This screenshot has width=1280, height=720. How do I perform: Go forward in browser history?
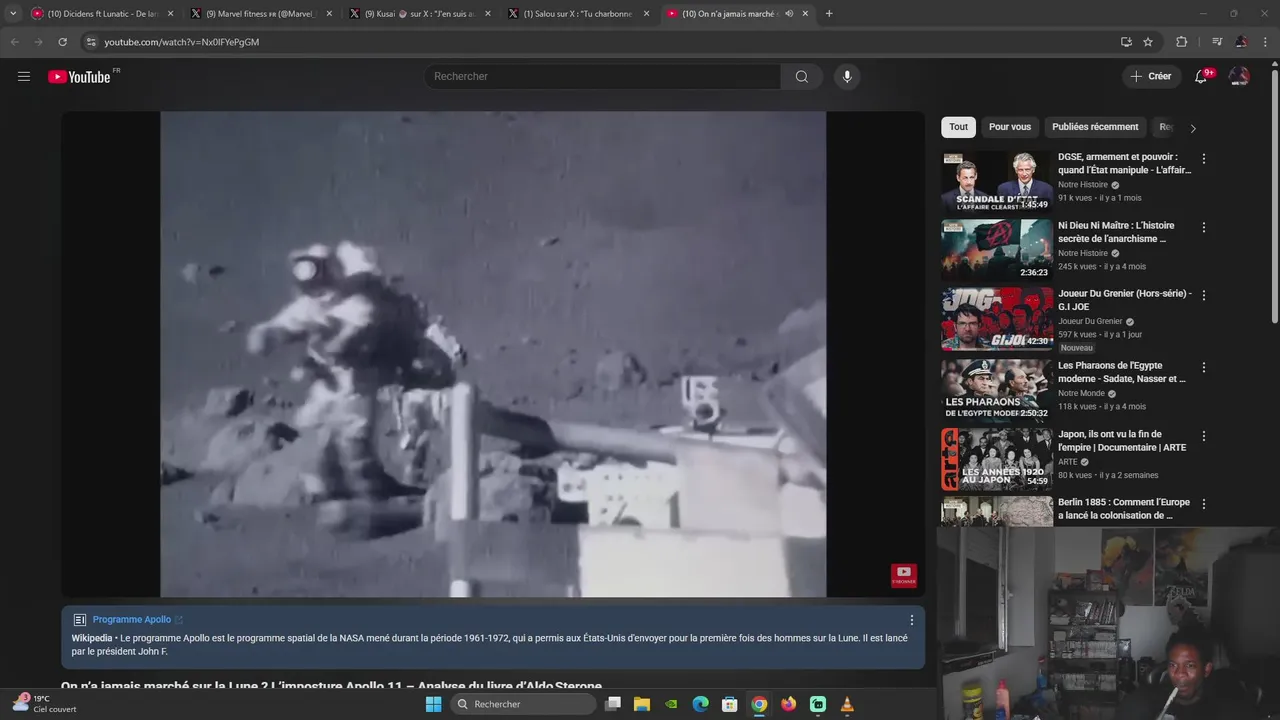tap(38, 42)
